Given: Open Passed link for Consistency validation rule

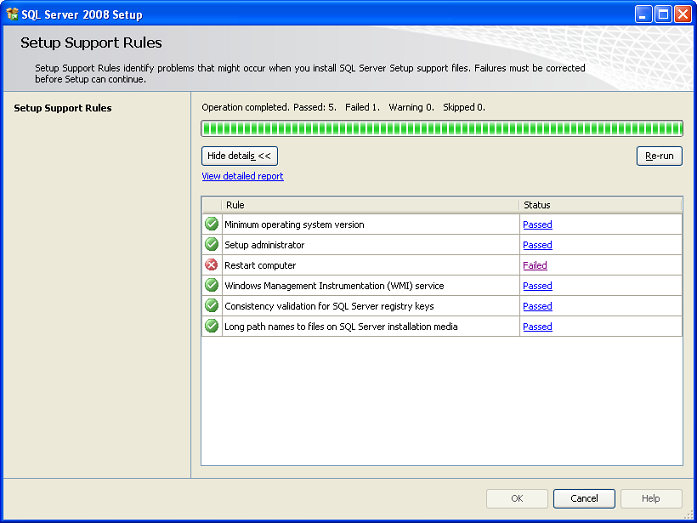Looking at the screenshot, I should 537,306.
